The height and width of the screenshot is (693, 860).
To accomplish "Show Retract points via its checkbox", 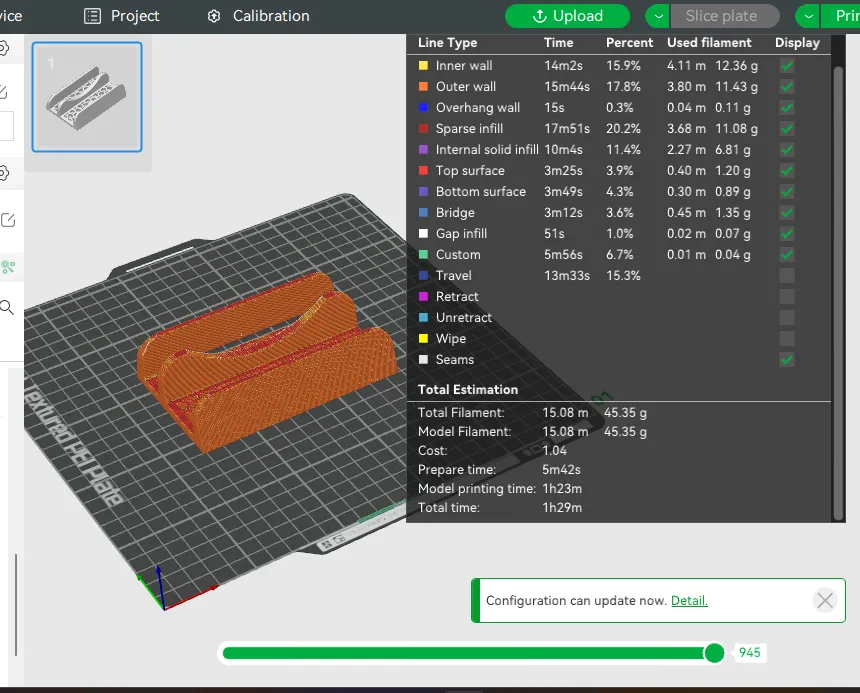I will [x=787, y=297].
